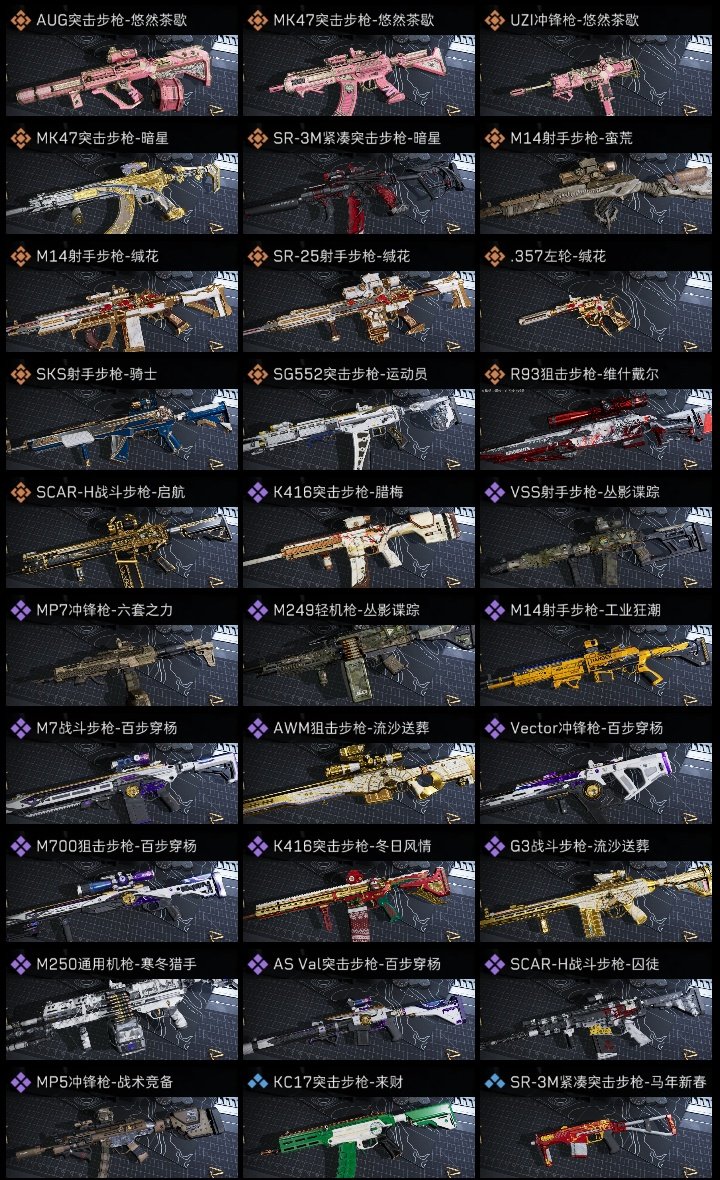Select the K416突击步枪-冬日风情 skin image
The image size is (720, 1180).
(x=359, y=902)
